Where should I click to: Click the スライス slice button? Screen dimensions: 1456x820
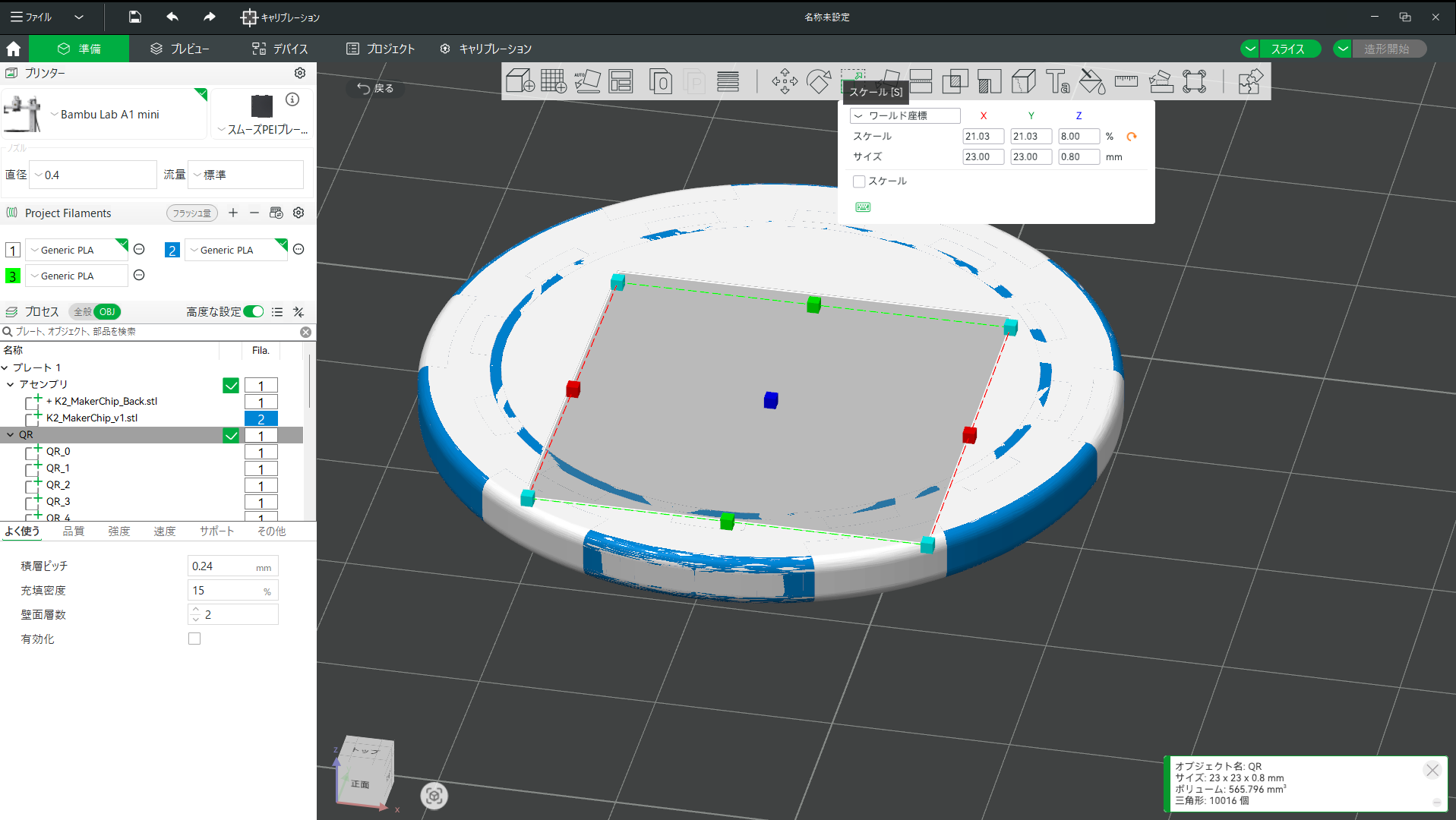coord(1288,49)
